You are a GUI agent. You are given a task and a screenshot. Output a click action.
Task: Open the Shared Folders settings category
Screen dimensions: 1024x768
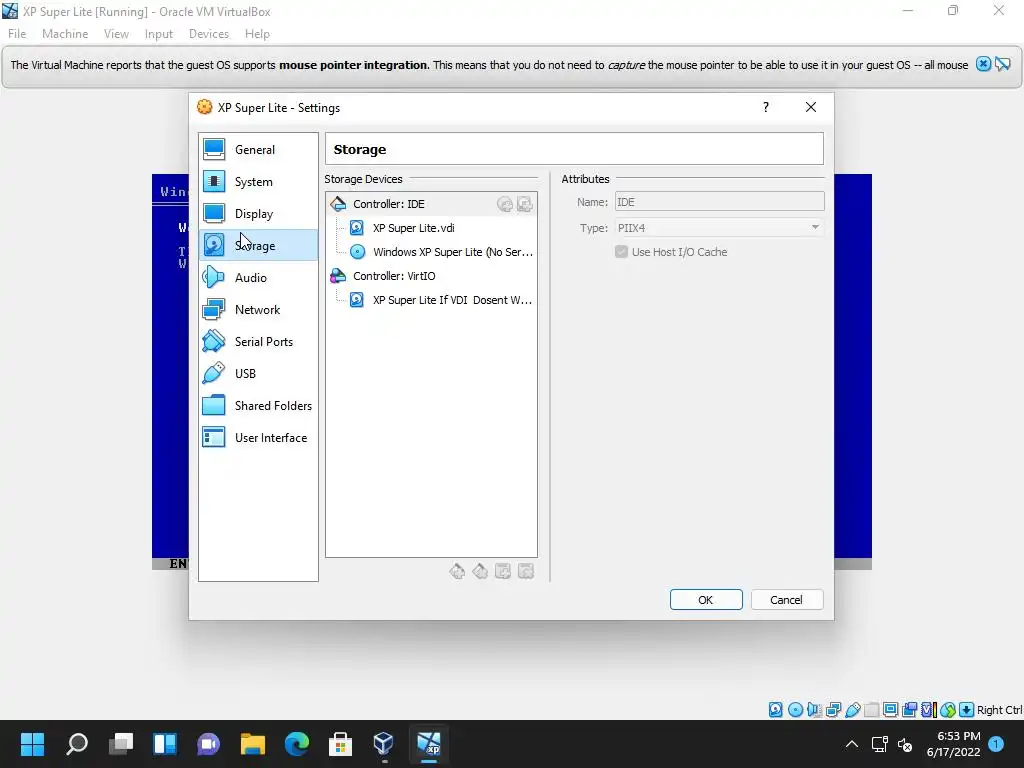(258, 406)
